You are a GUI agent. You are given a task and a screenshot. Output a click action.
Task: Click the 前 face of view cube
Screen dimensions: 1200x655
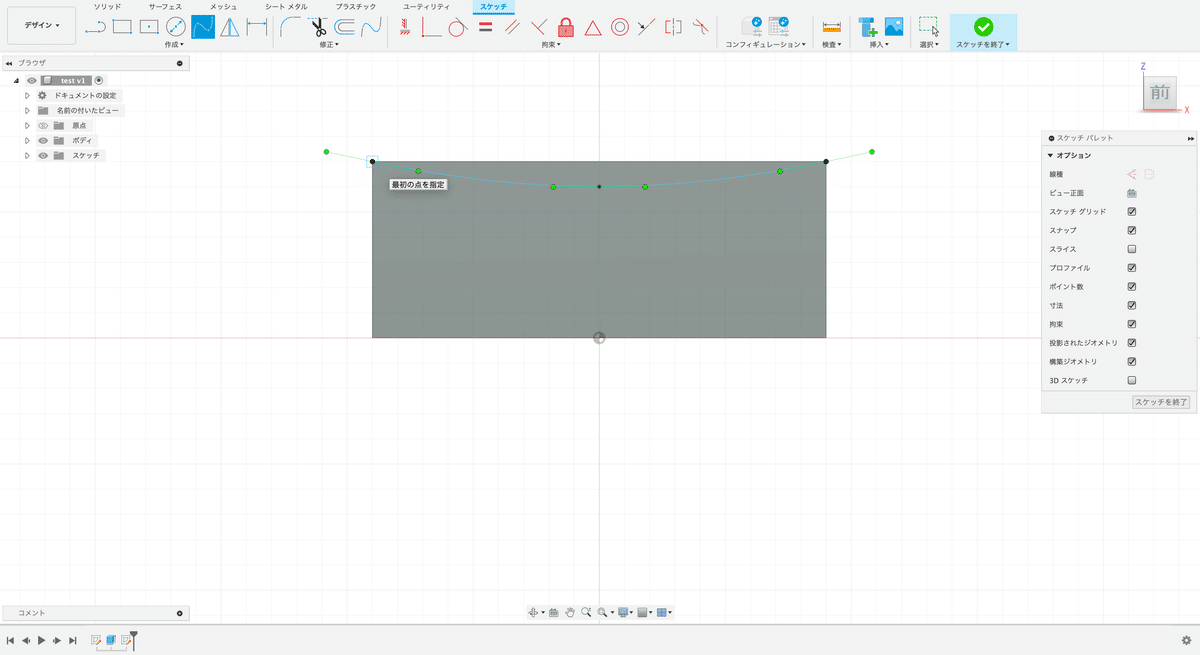click(x=1159, y=92)
